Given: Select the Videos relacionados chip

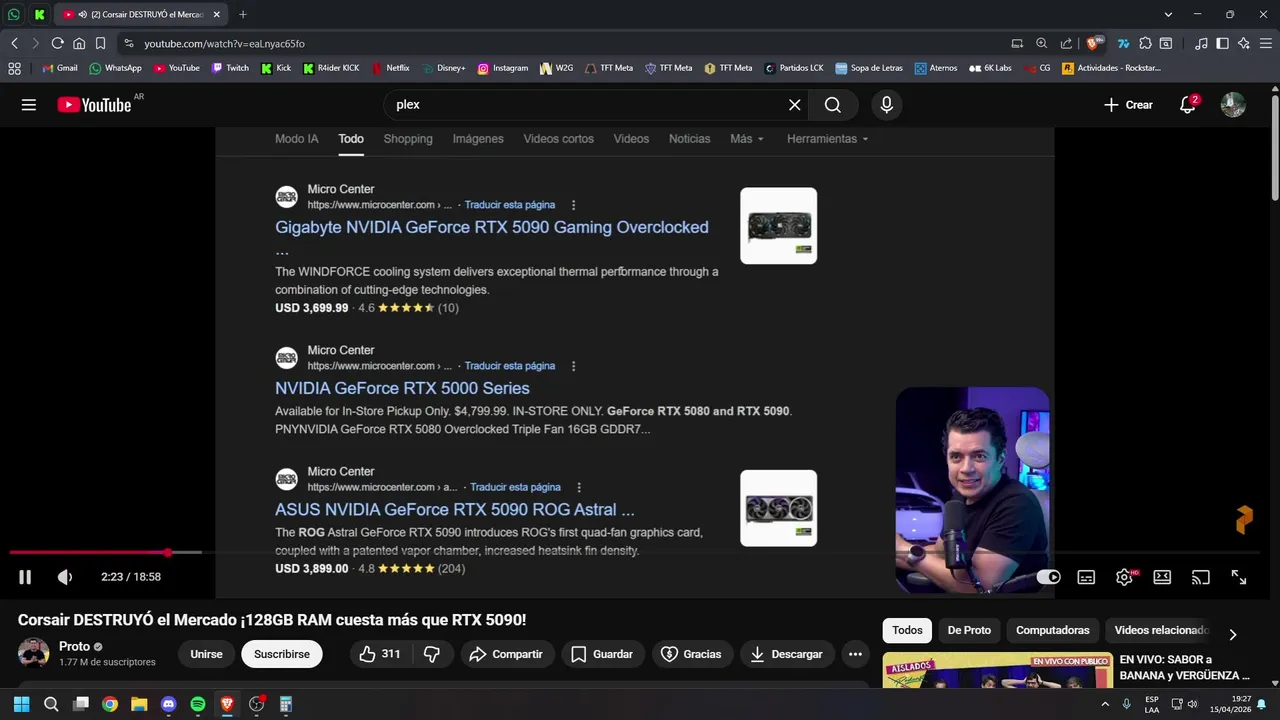Looking at the screenshot, I should coord(1161,630).
